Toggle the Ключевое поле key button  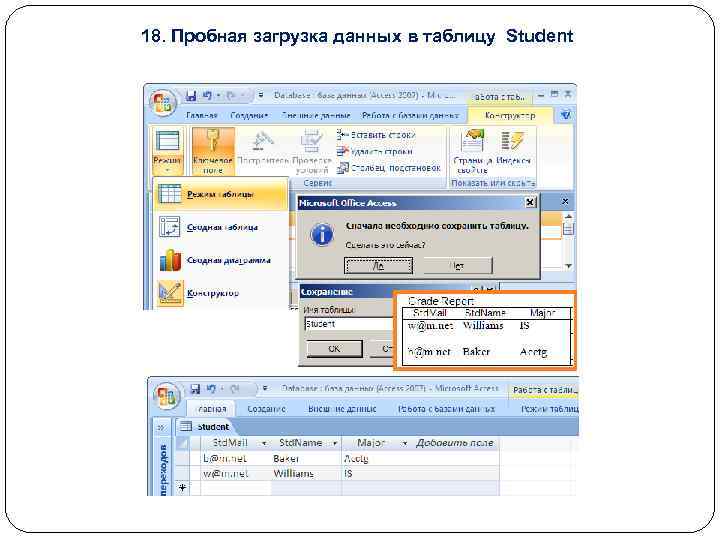(213, 152)
